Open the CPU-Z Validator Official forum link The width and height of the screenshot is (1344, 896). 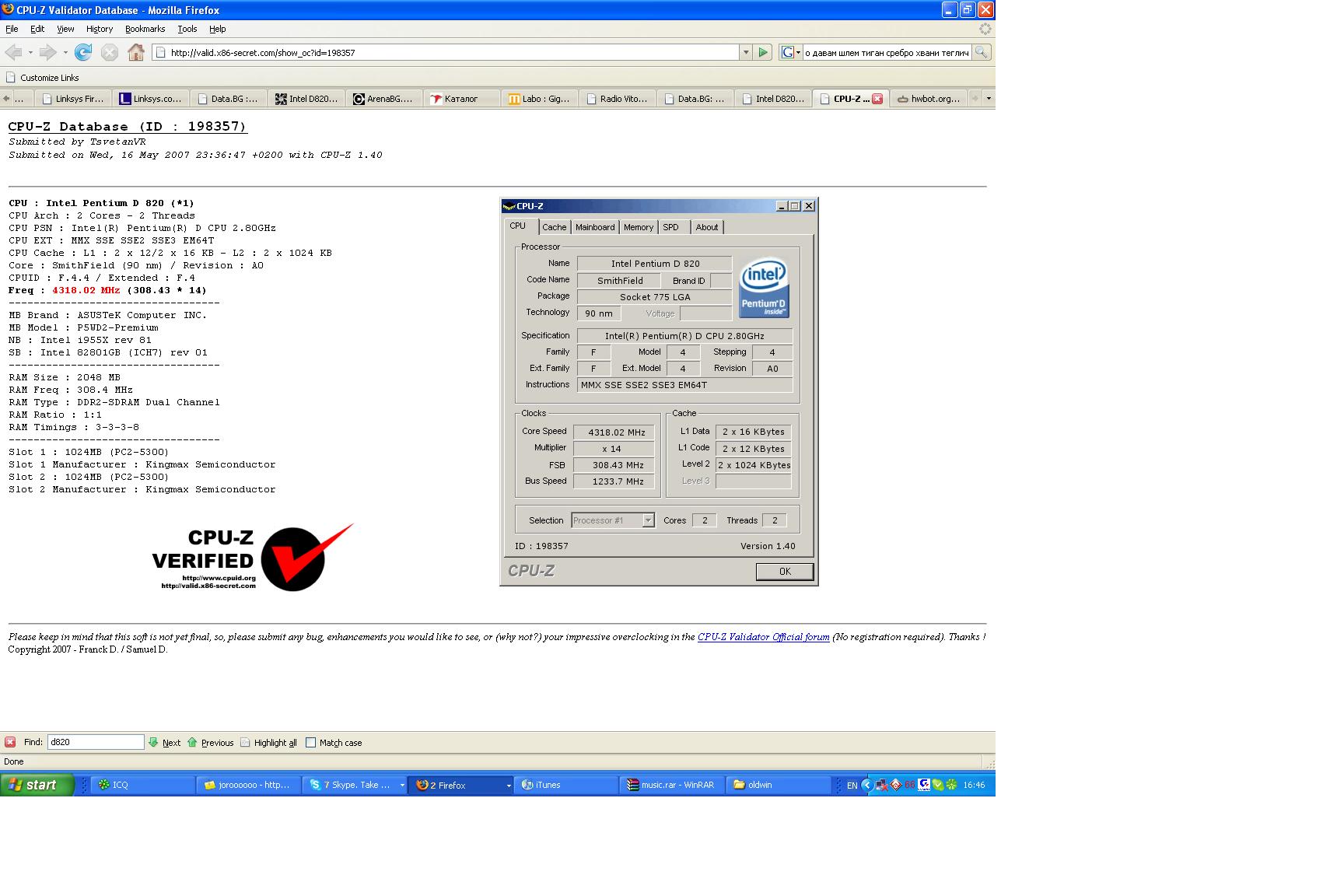coord(763,637)
